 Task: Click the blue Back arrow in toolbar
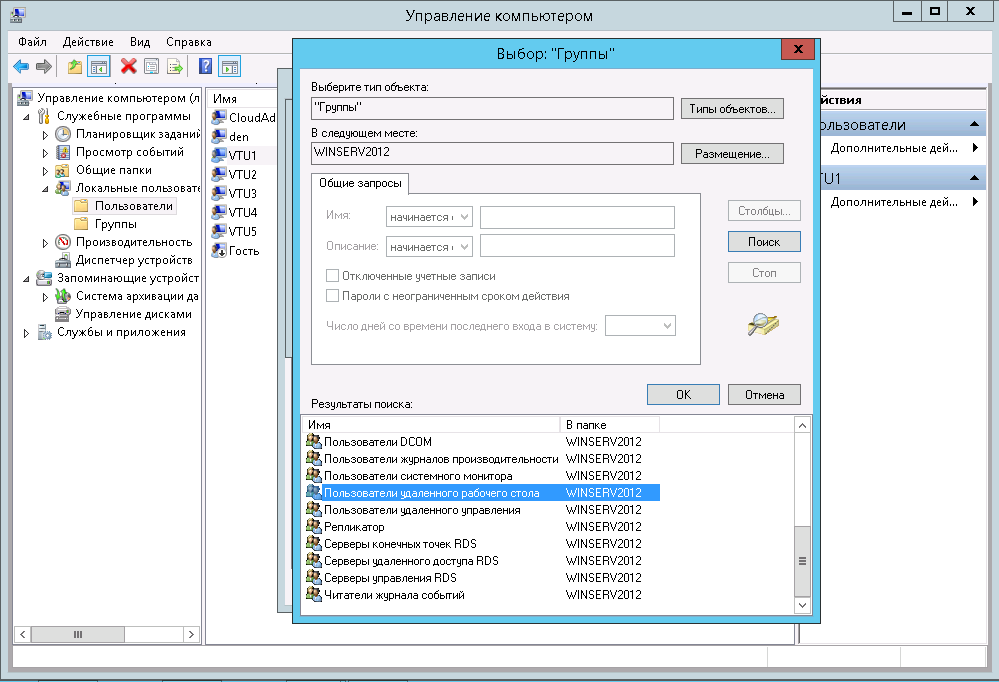coord(21,66)
